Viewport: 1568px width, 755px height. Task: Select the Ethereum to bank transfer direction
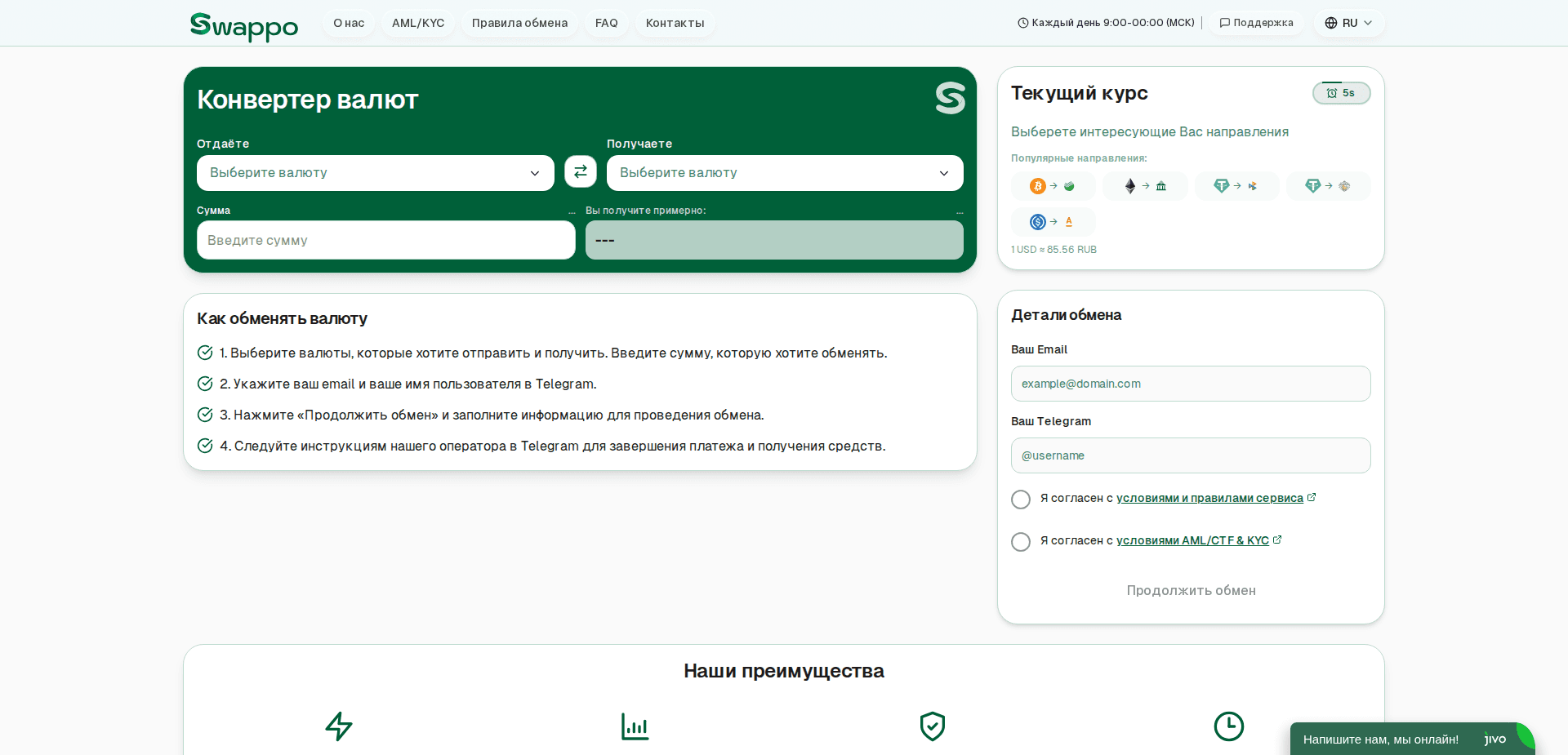[x=1145, y=186]
